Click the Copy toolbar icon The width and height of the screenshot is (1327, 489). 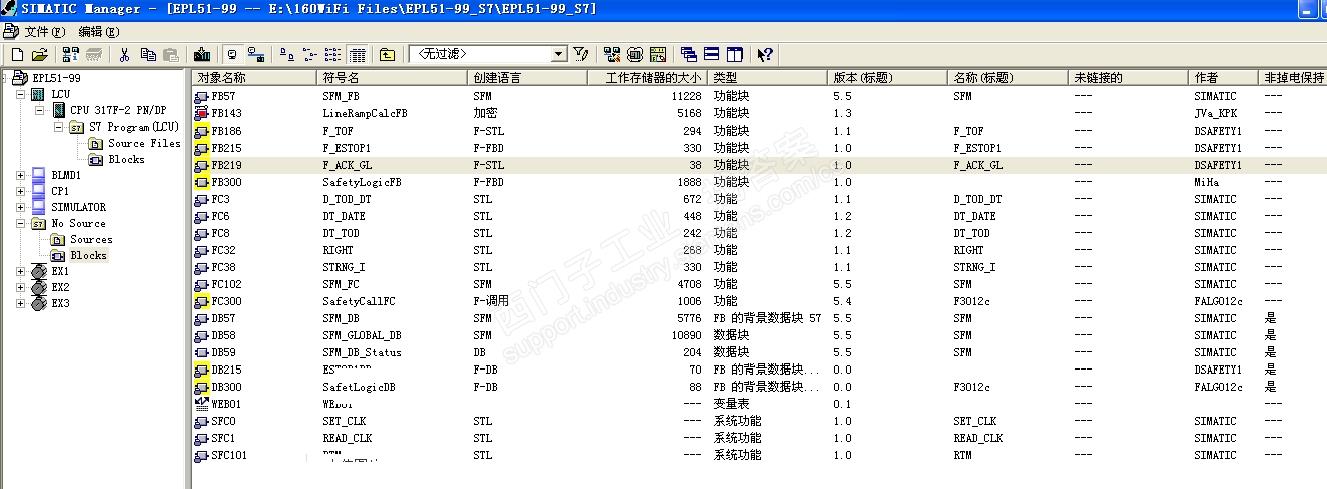(x=148, y=54)
